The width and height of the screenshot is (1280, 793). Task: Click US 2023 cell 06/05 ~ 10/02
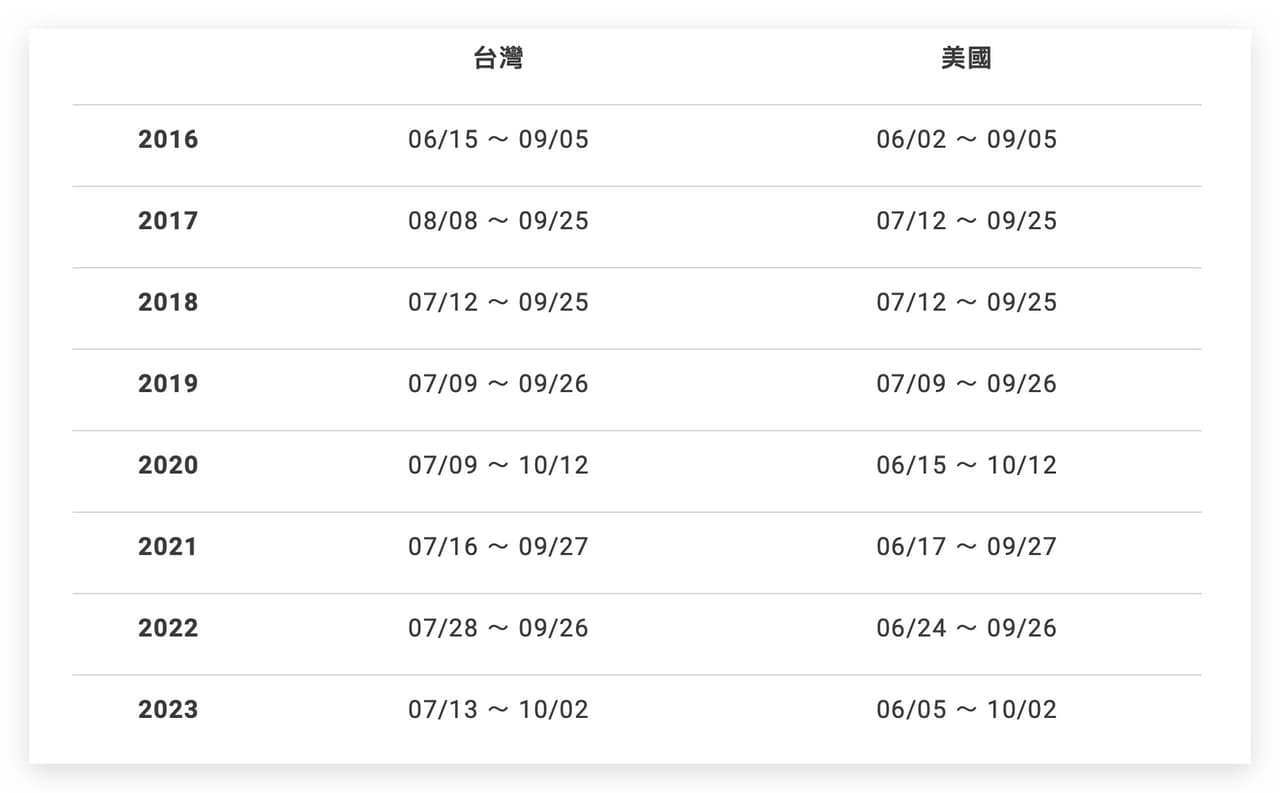click(966, 709)
